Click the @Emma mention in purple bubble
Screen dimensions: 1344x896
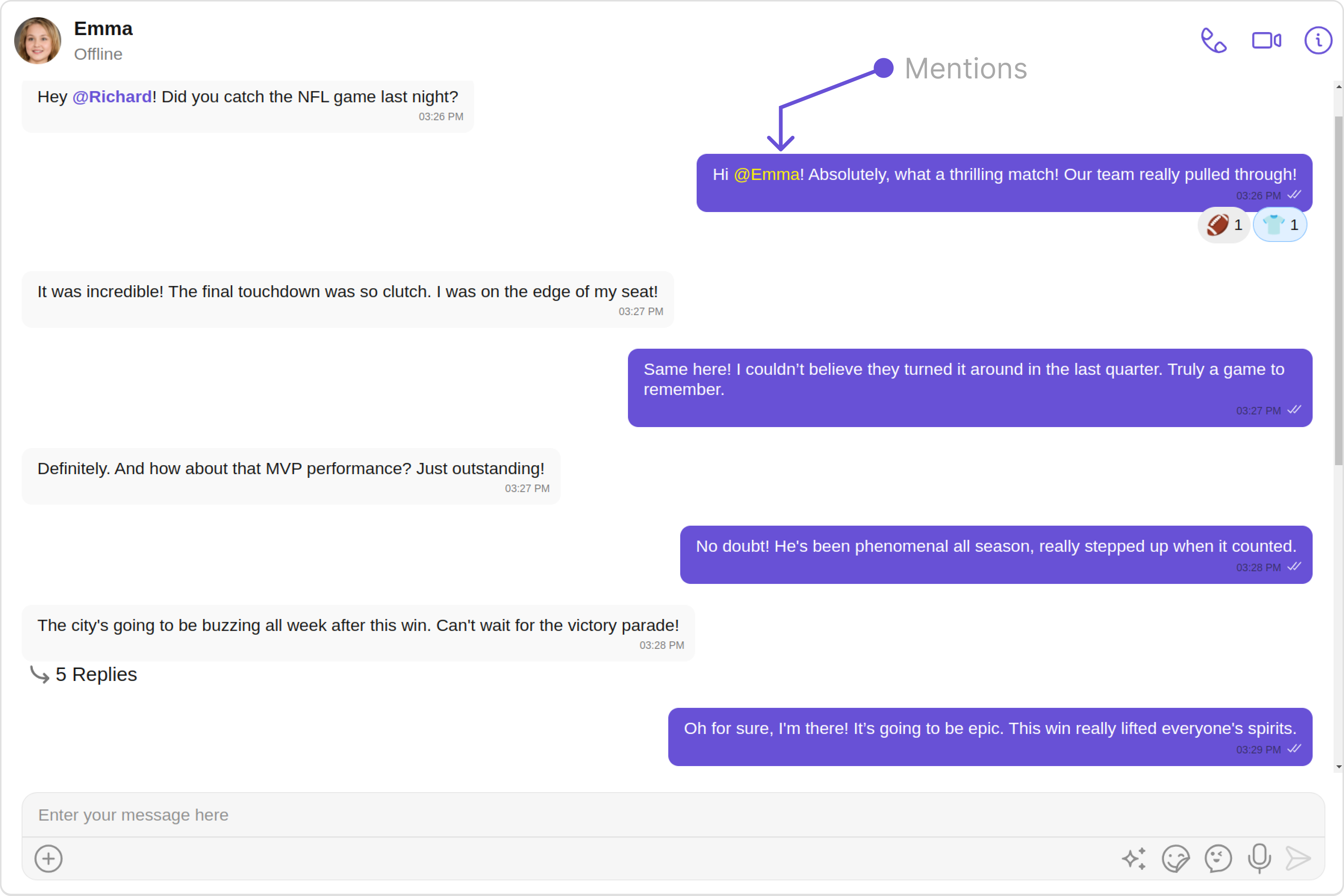[x=766, y=174]
